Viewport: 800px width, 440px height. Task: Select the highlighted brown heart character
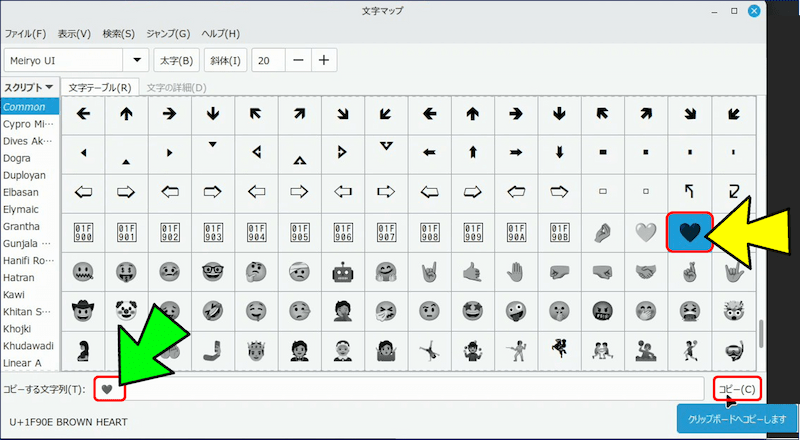coord(689,232)
